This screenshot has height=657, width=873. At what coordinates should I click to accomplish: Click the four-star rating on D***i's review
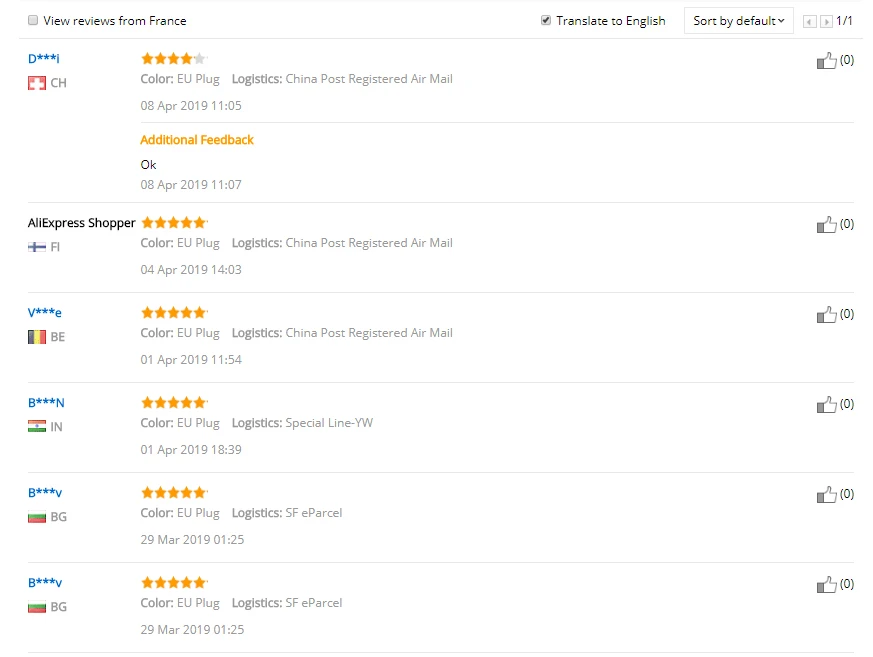pos(173,59)
